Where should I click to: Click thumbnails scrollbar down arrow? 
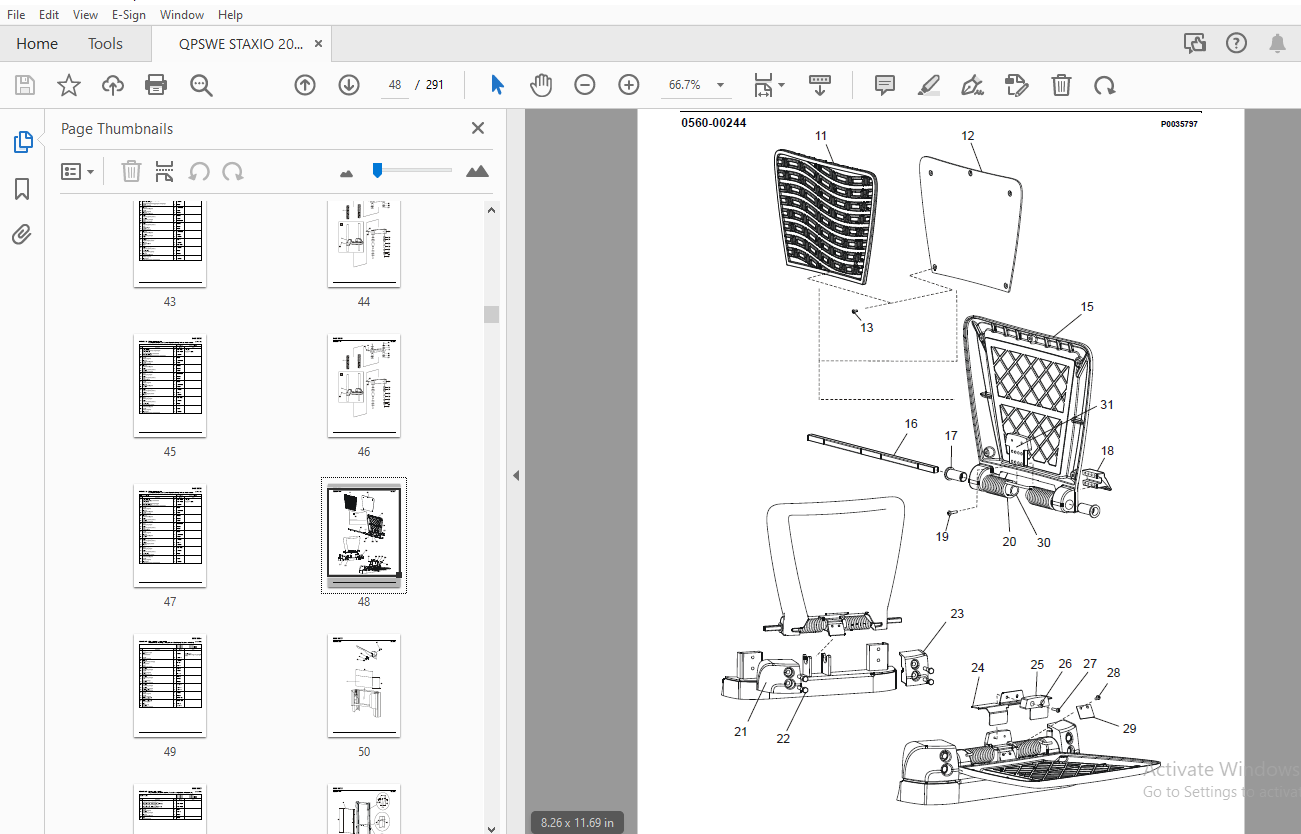point(491,827)
